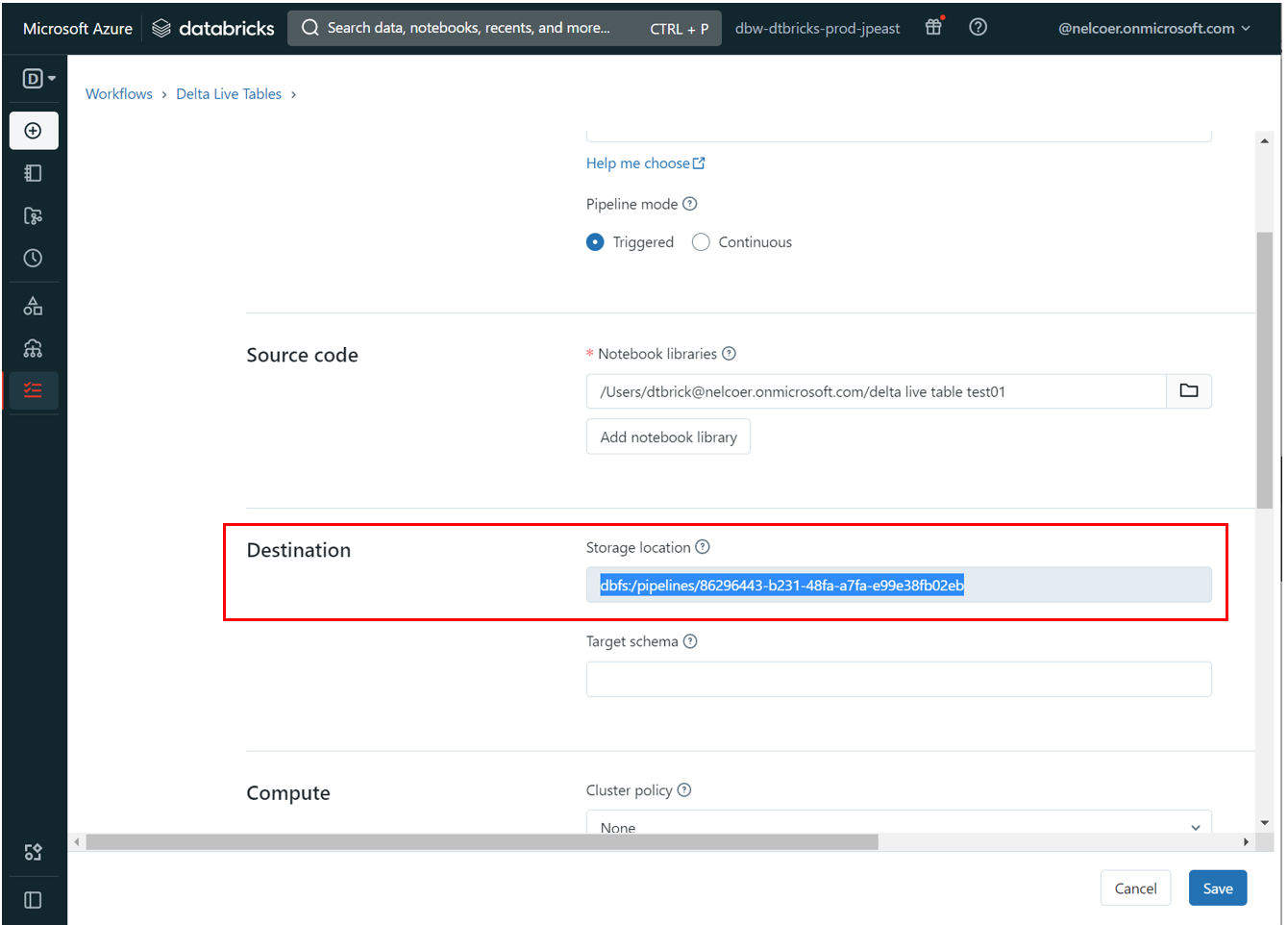
Task: Click the Cancel button
Action: 1135,888
